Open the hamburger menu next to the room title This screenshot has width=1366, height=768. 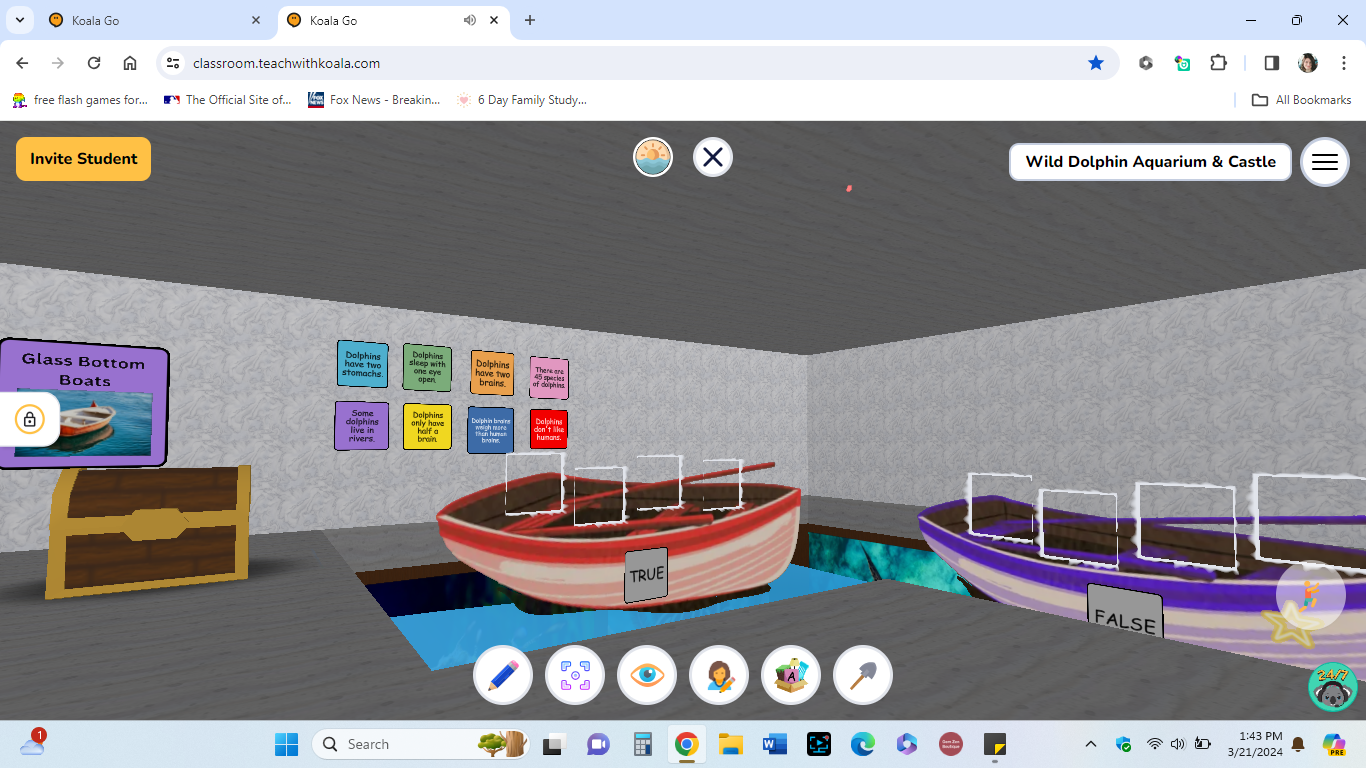(x=1324, y=161)
